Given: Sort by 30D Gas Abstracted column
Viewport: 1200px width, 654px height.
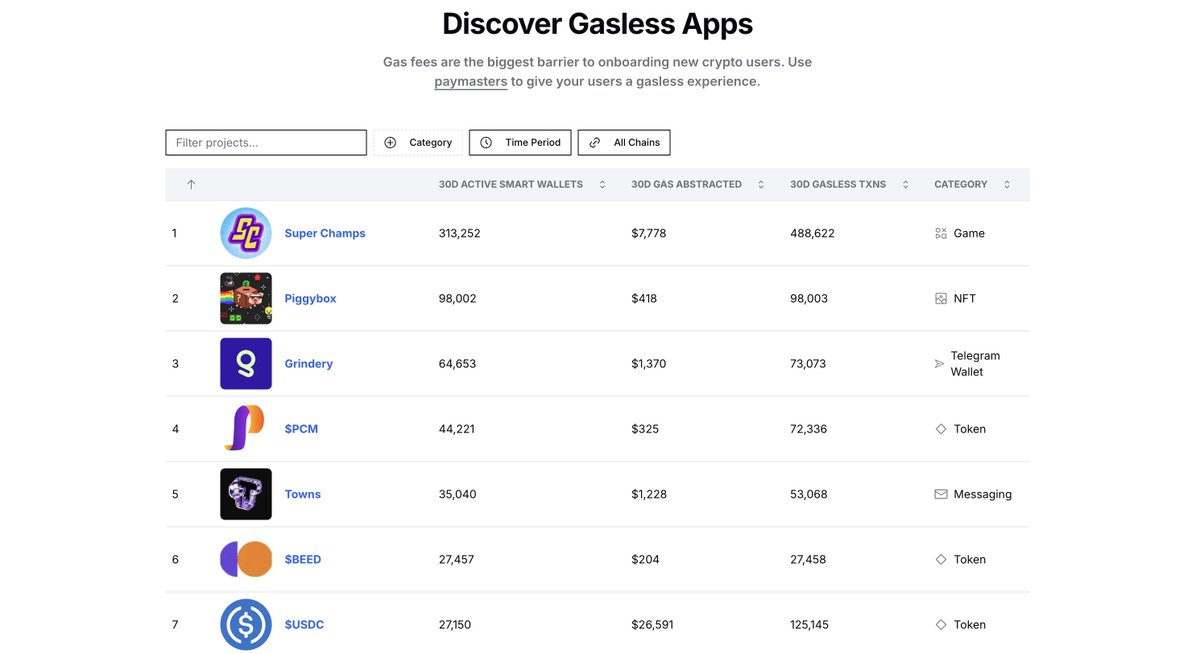Looking at the screenshot, I should pyautogui.click(x=698, y=184).
